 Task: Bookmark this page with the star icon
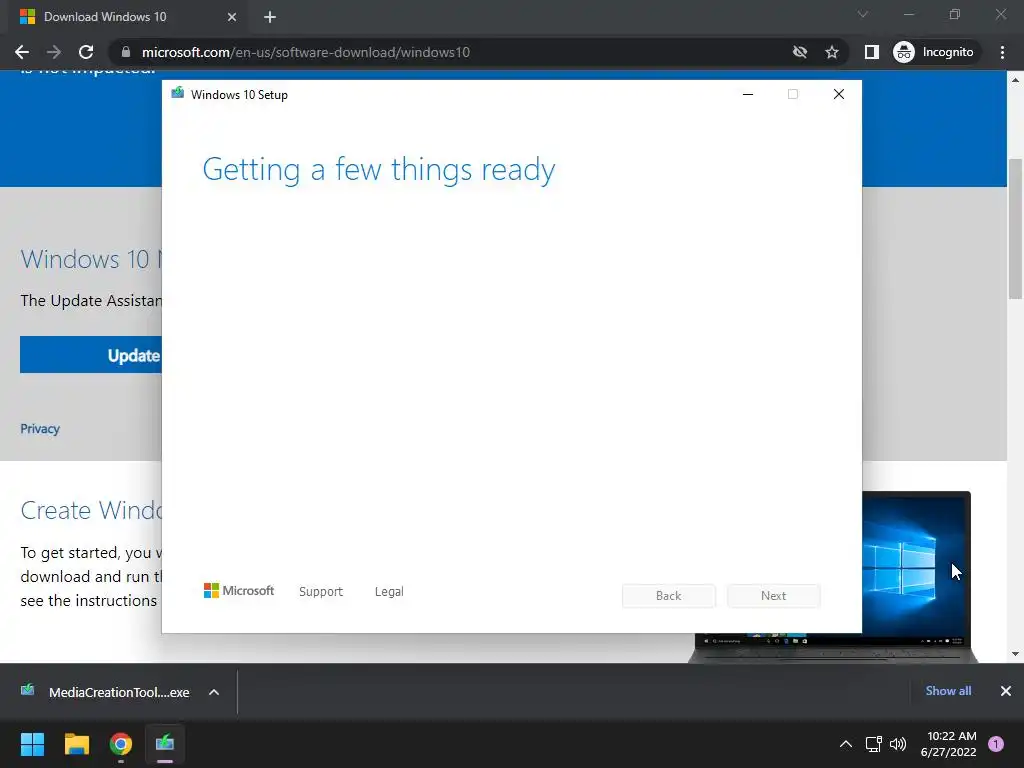click(831, 52)
